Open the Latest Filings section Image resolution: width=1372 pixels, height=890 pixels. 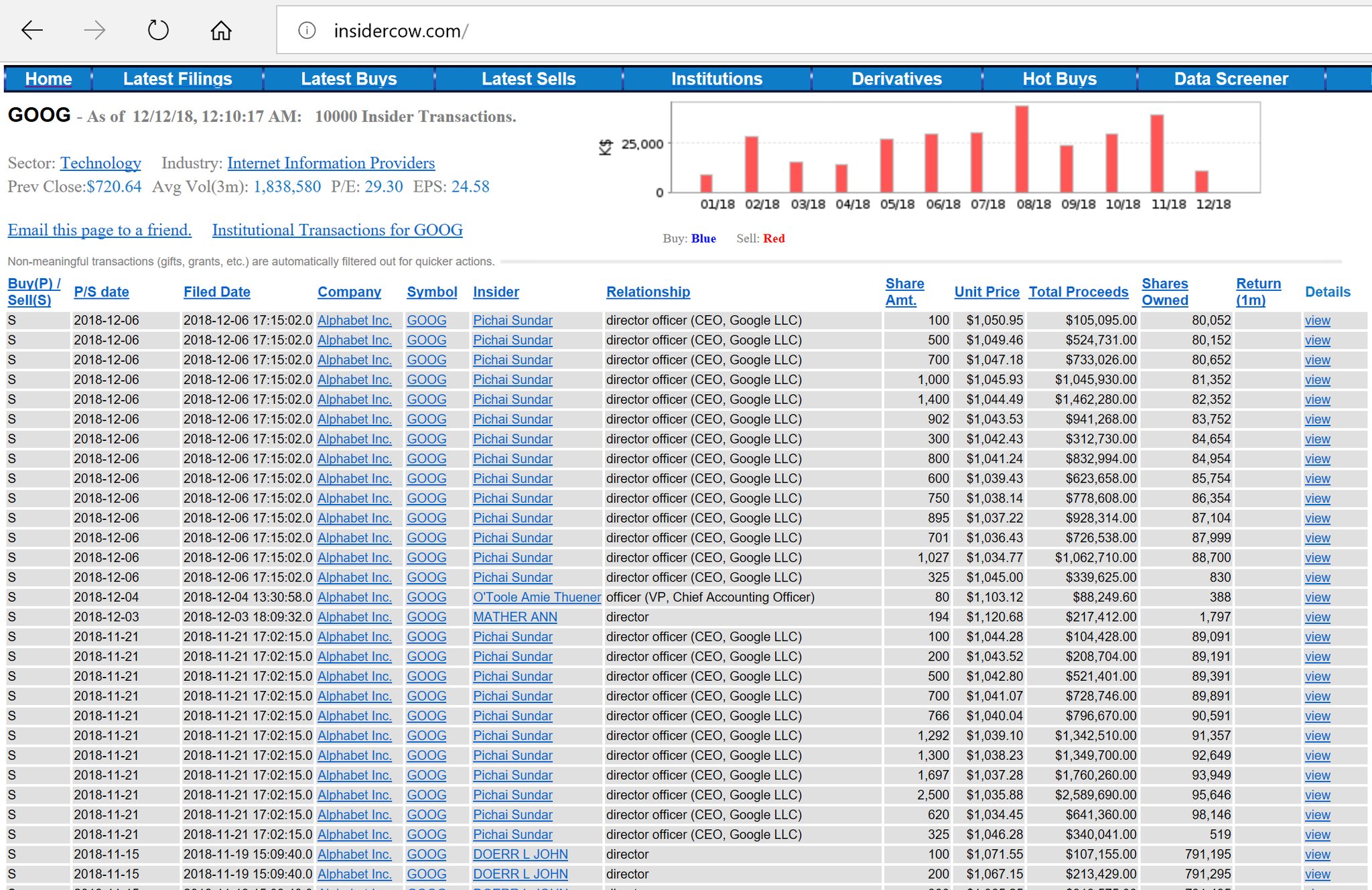coord(176,79)
